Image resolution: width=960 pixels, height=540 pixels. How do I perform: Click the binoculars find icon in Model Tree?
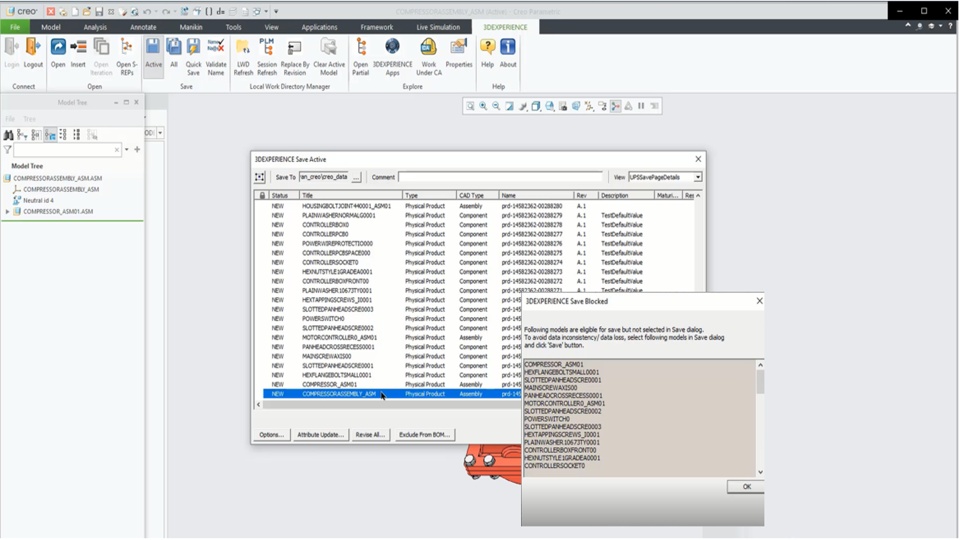(9, 135)
